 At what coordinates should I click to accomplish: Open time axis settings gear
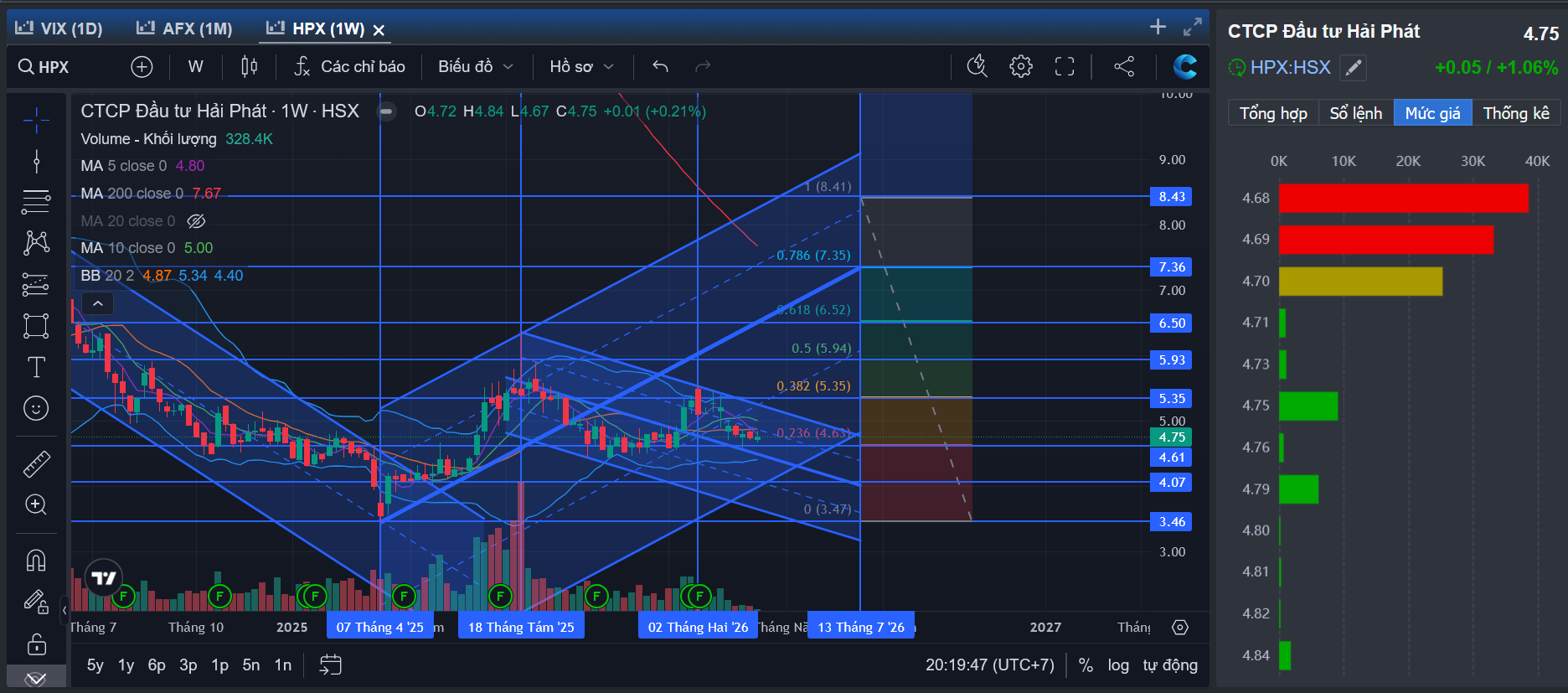pos(1180,628)
